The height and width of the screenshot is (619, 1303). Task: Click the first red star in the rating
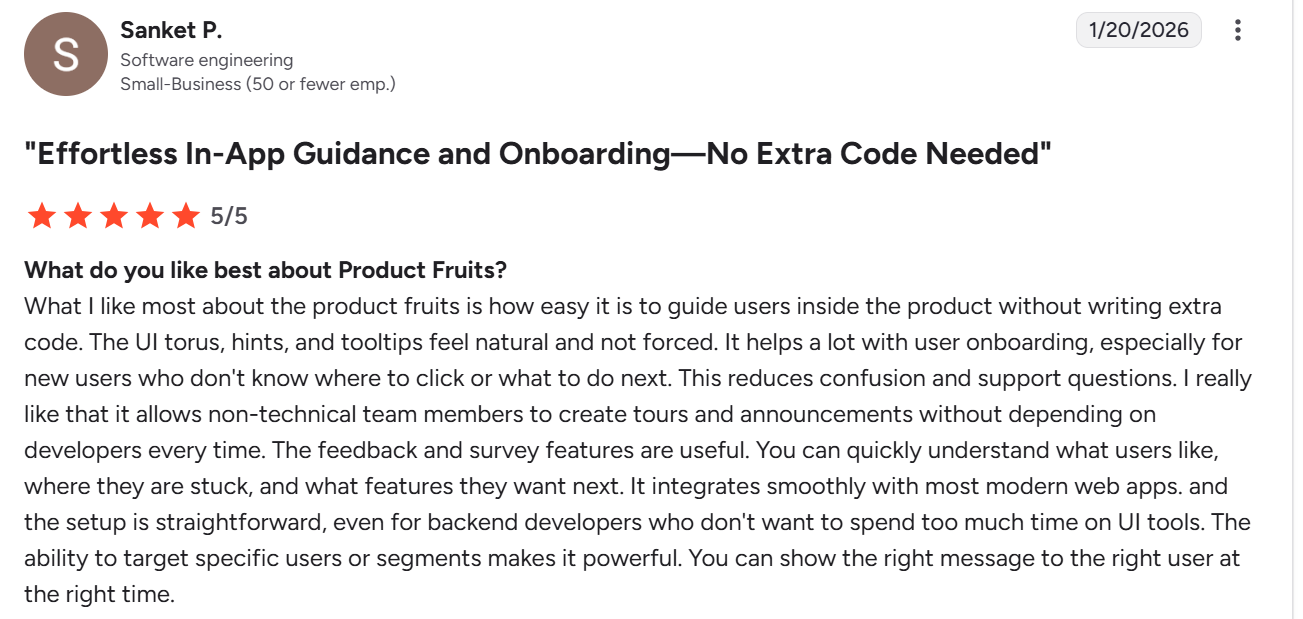pos(42,215)
